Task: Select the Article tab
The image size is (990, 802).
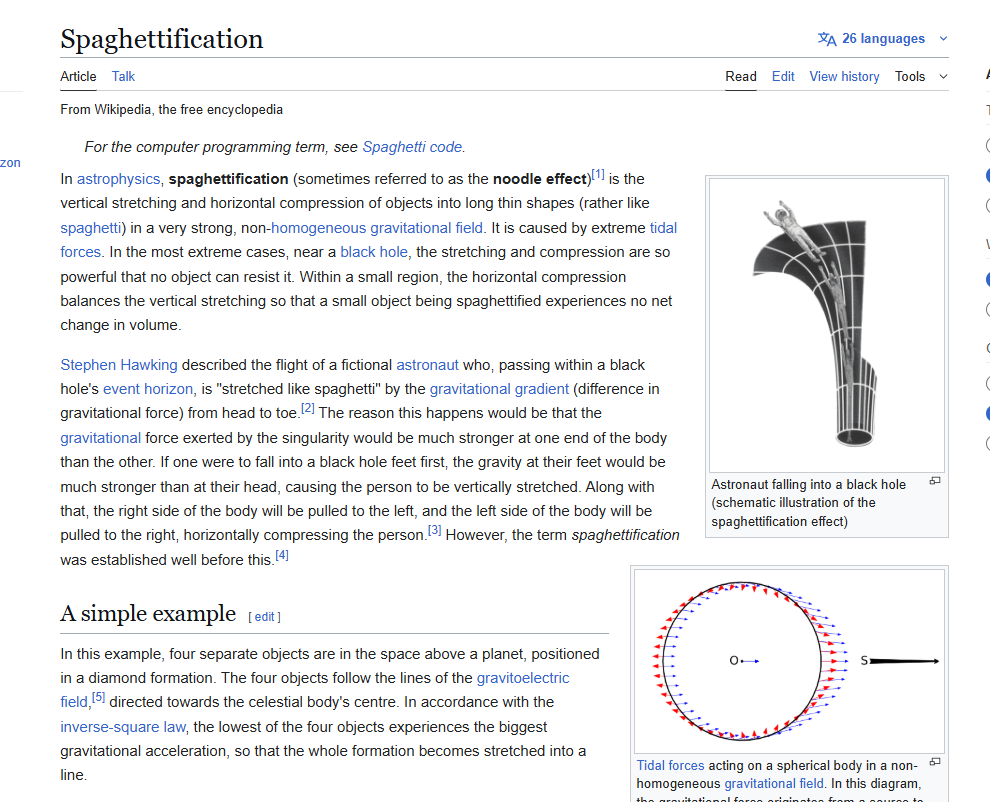Action: click(78, 76)
